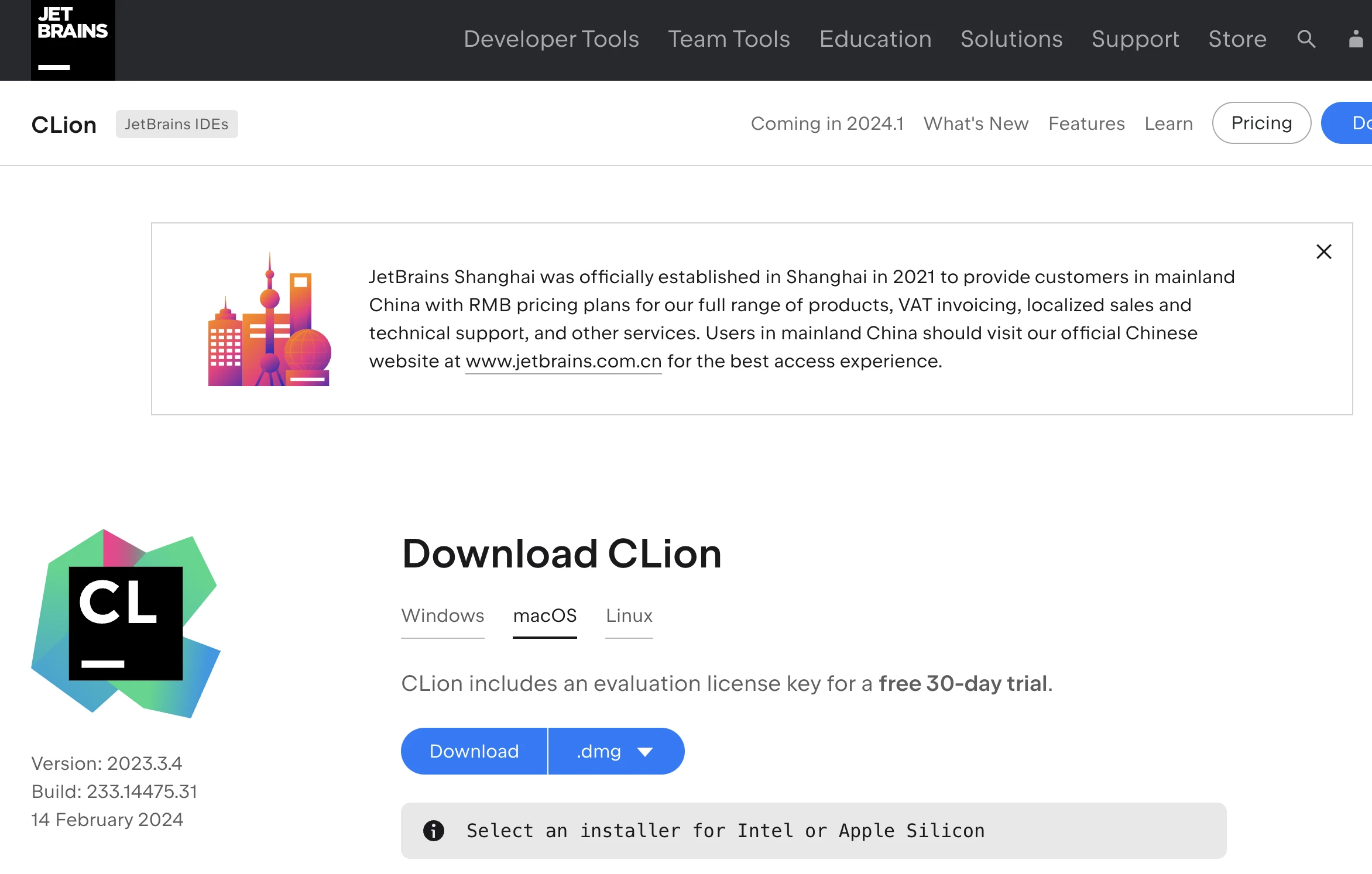This screenshot has width=1372, height=874.
Task: Click the user account icon top right
Action: (x=1355, y=40)
